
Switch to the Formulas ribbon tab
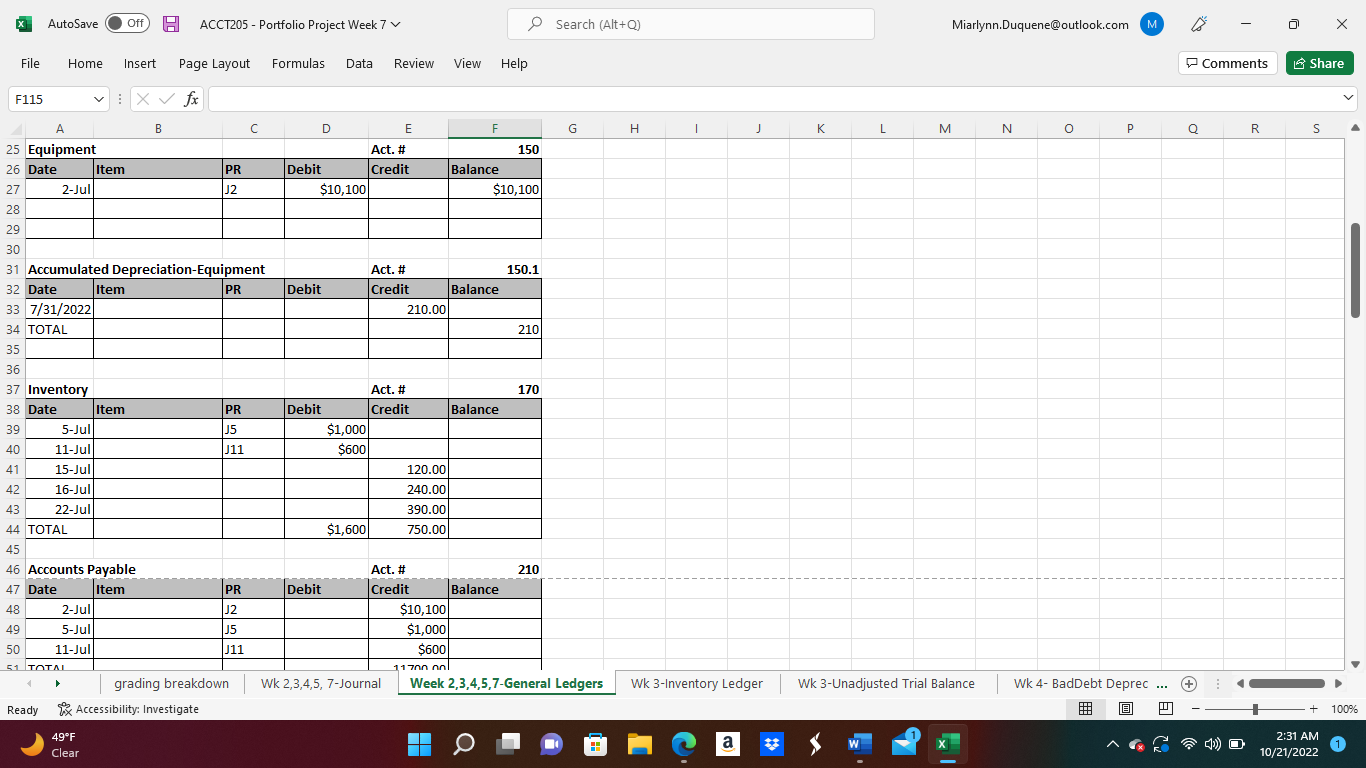298,63
